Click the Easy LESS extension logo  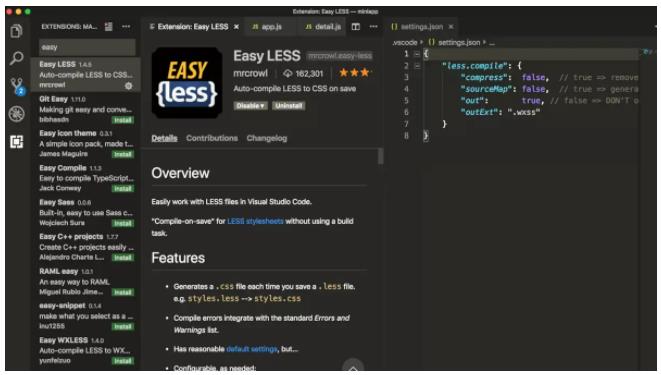187,83
